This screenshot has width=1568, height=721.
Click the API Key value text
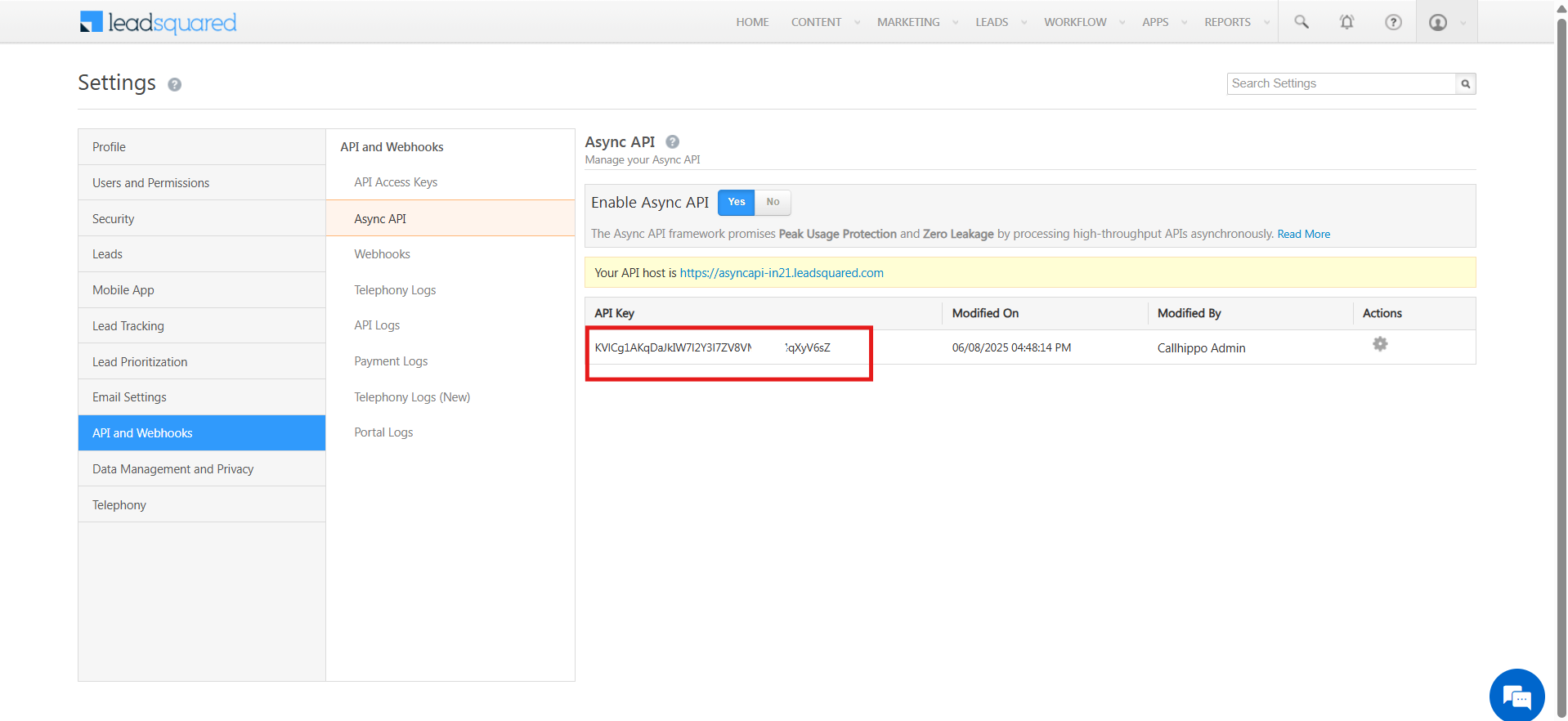click(x=712, y=347)
